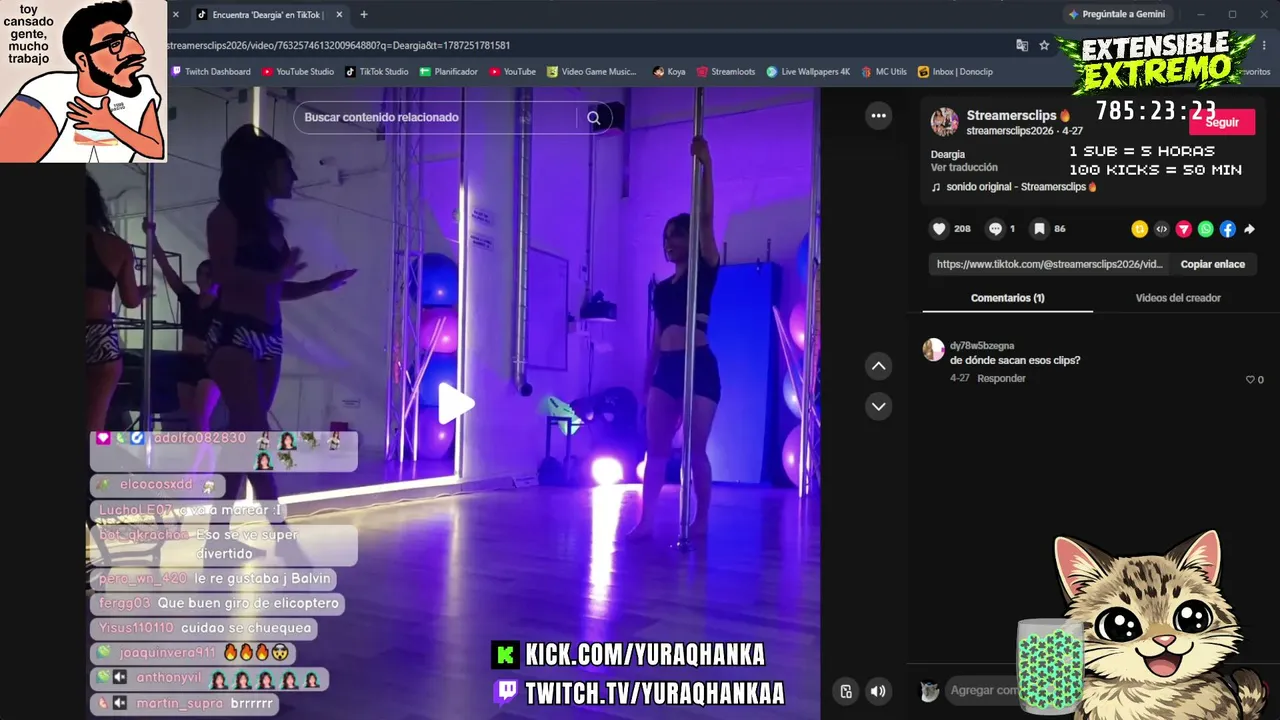Open the Koya bookmark
Screen dimensions: 1280x720
point(669,72)
